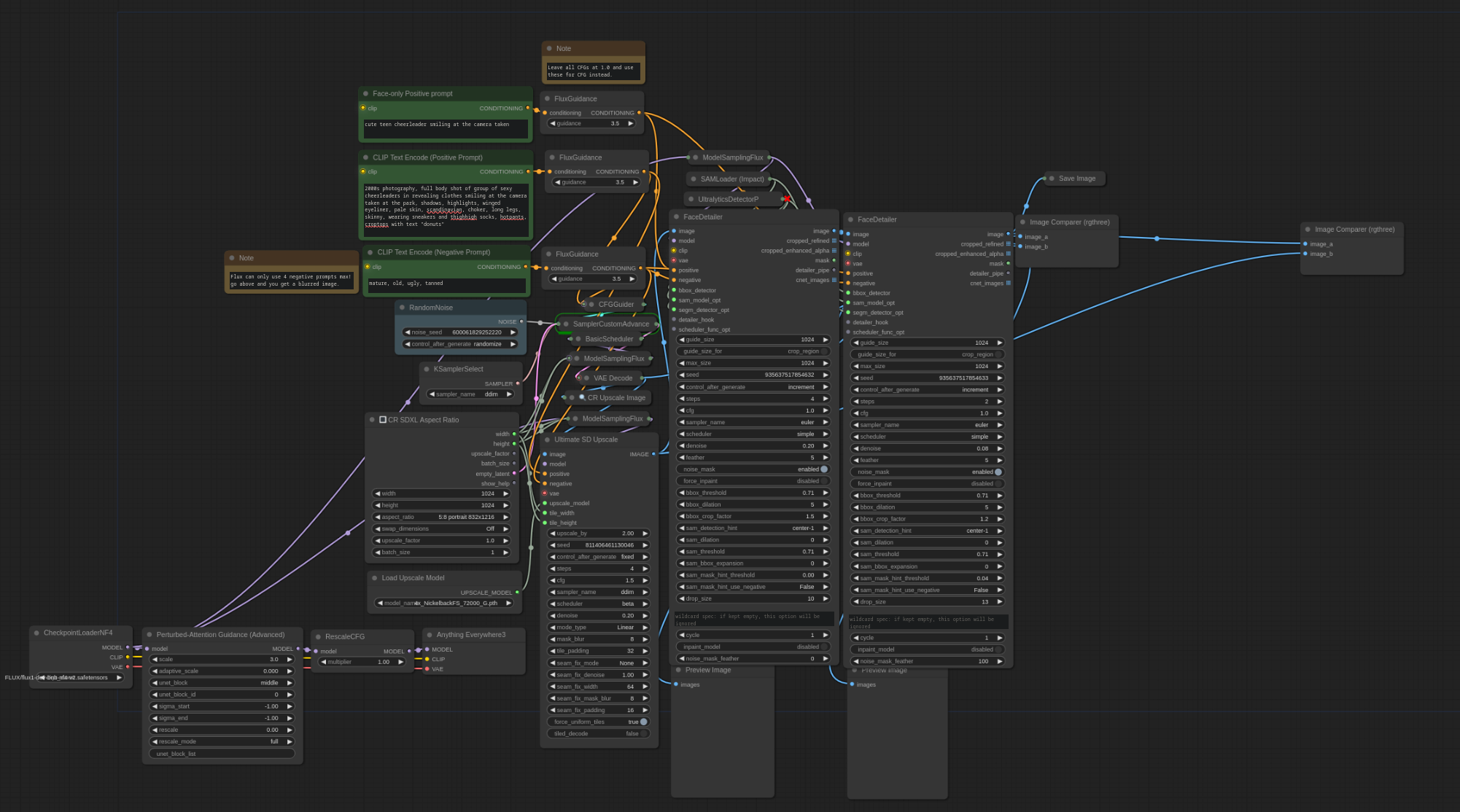Screen dimensions: 1460x812
Task: Collapse the RandomNoise node using its dot
Action: (x=402, y=308)
